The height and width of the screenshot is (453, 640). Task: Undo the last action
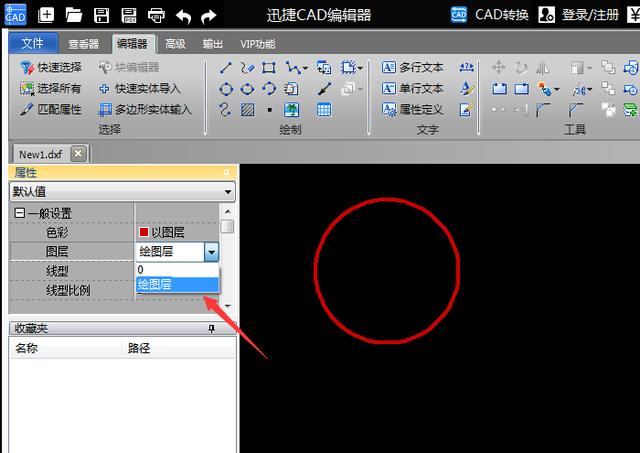[183, 16]
